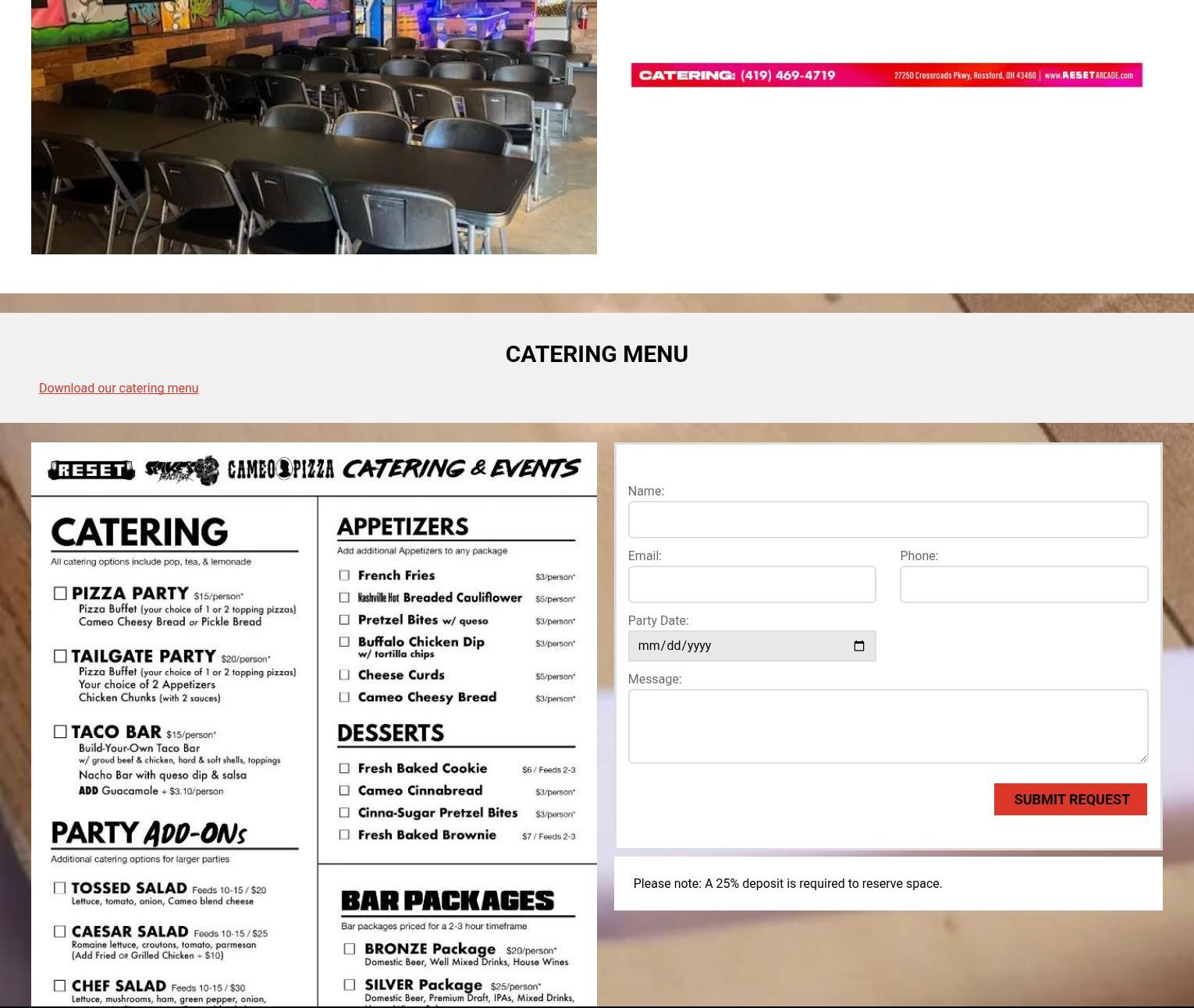Screen dimensions: 1194x1008
Task: Click 'French Fries' appetizer text
Action: click(396, 576)
